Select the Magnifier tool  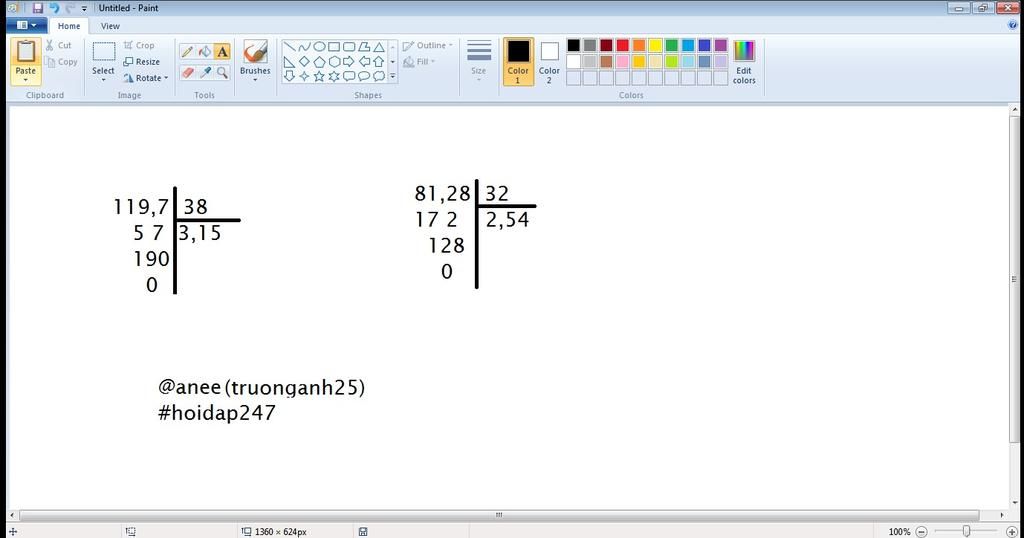222,72
